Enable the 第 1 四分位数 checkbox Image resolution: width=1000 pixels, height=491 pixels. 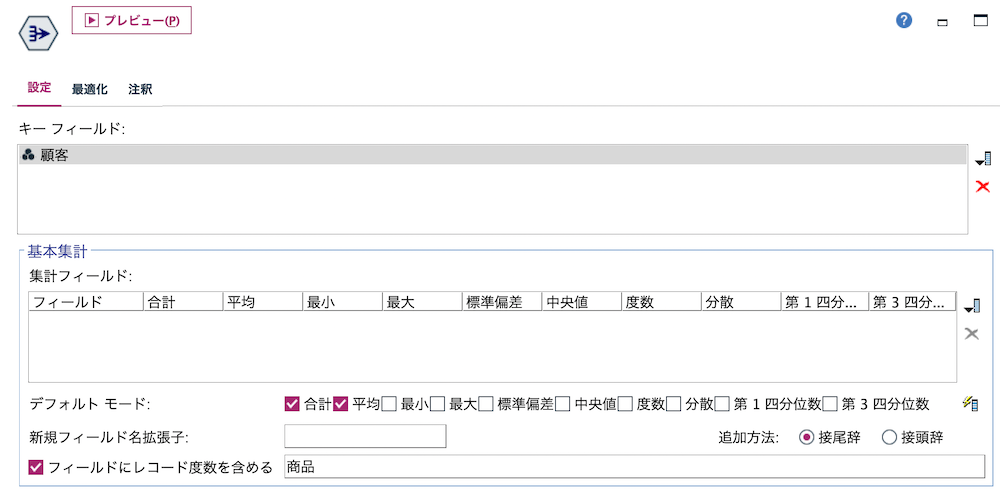722,404
